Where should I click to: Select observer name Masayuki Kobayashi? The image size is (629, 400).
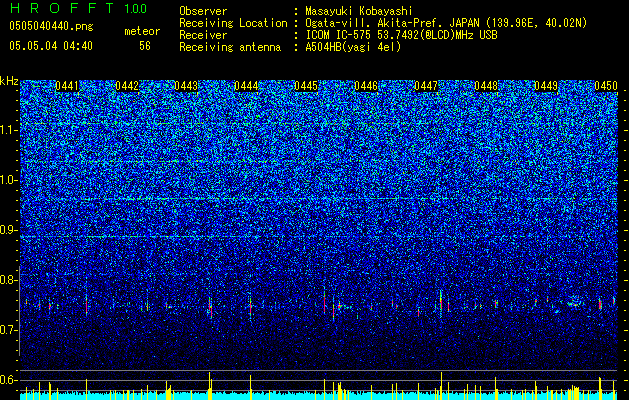coord(359,11)
